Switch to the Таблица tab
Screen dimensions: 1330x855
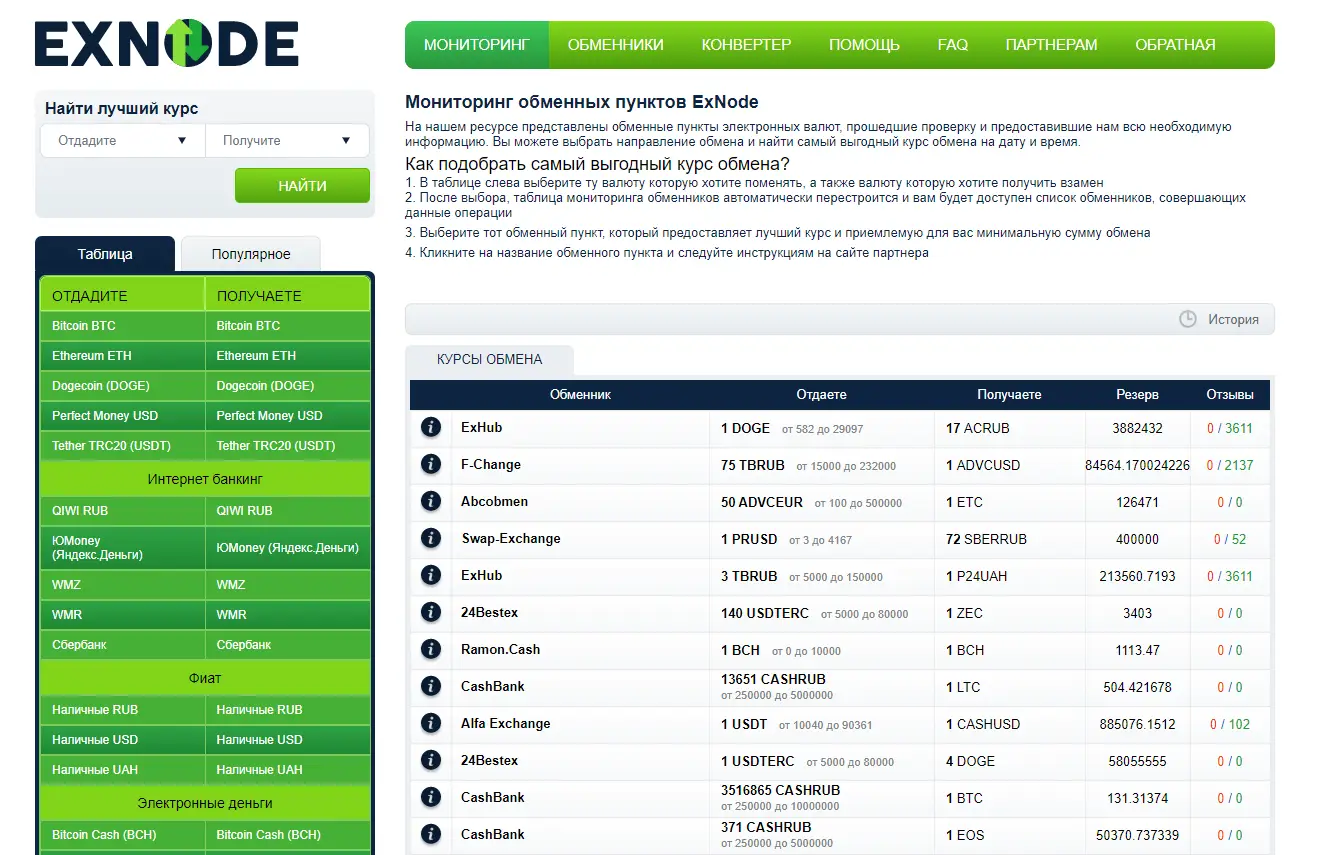[105, 254]
